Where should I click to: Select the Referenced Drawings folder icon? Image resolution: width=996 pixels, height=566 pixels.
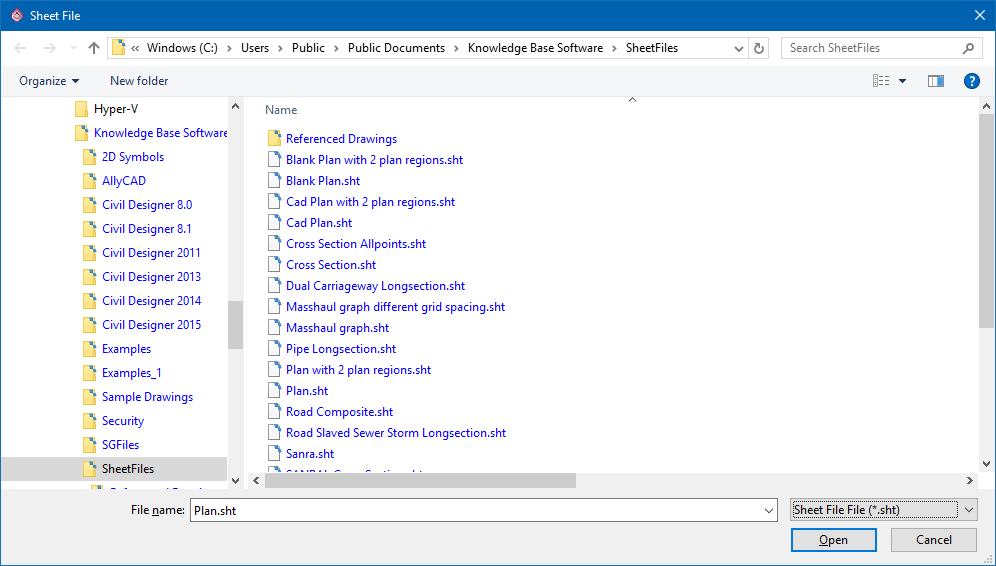click(x=274, y=139)
